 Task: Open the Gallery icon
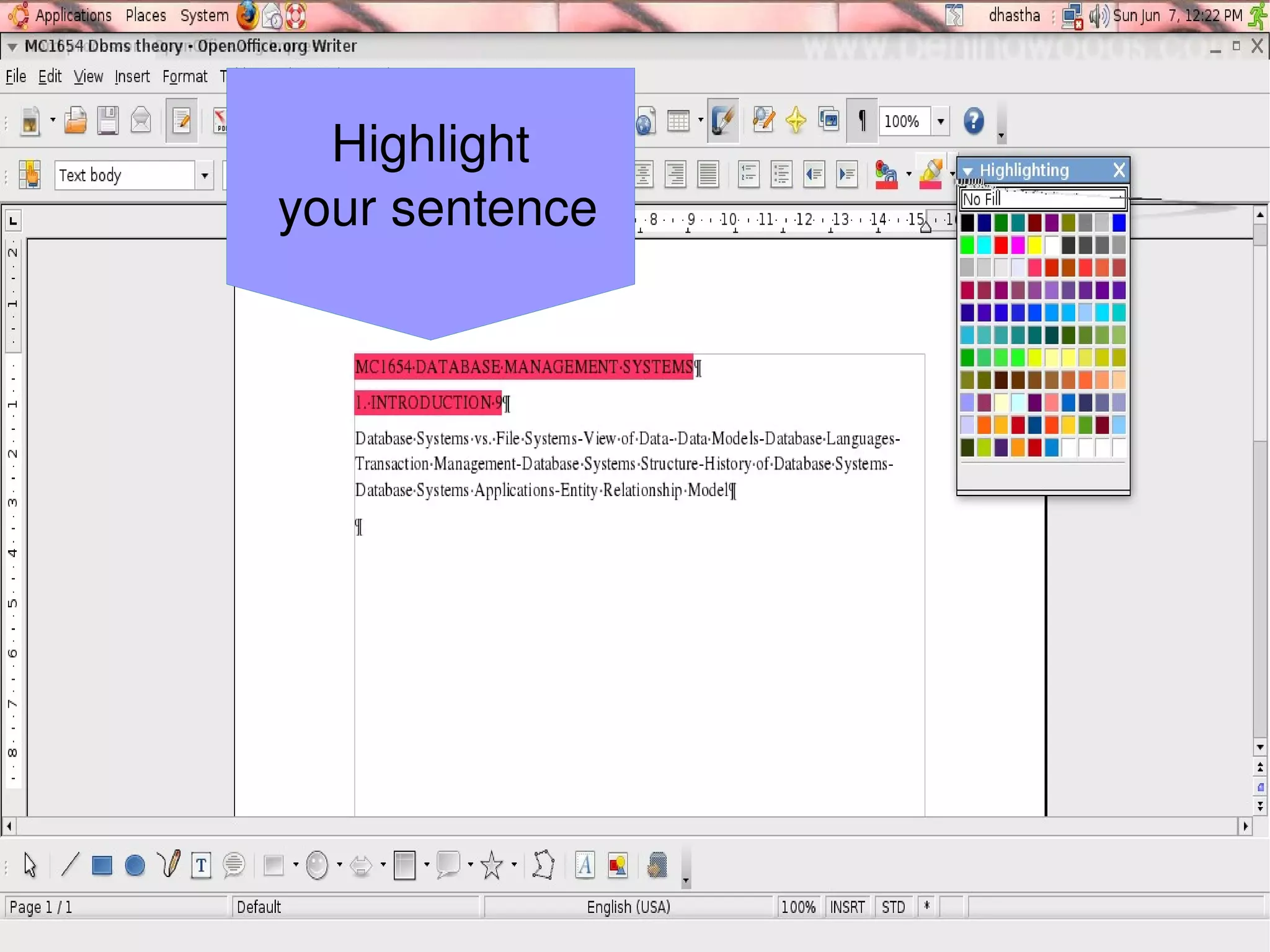coord(828,119)
